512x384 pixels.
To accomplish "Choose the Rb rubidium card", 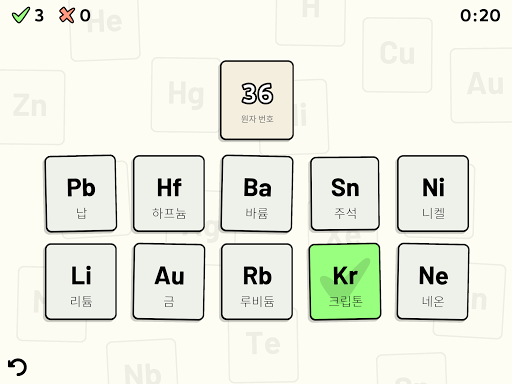I will point(257,282).
